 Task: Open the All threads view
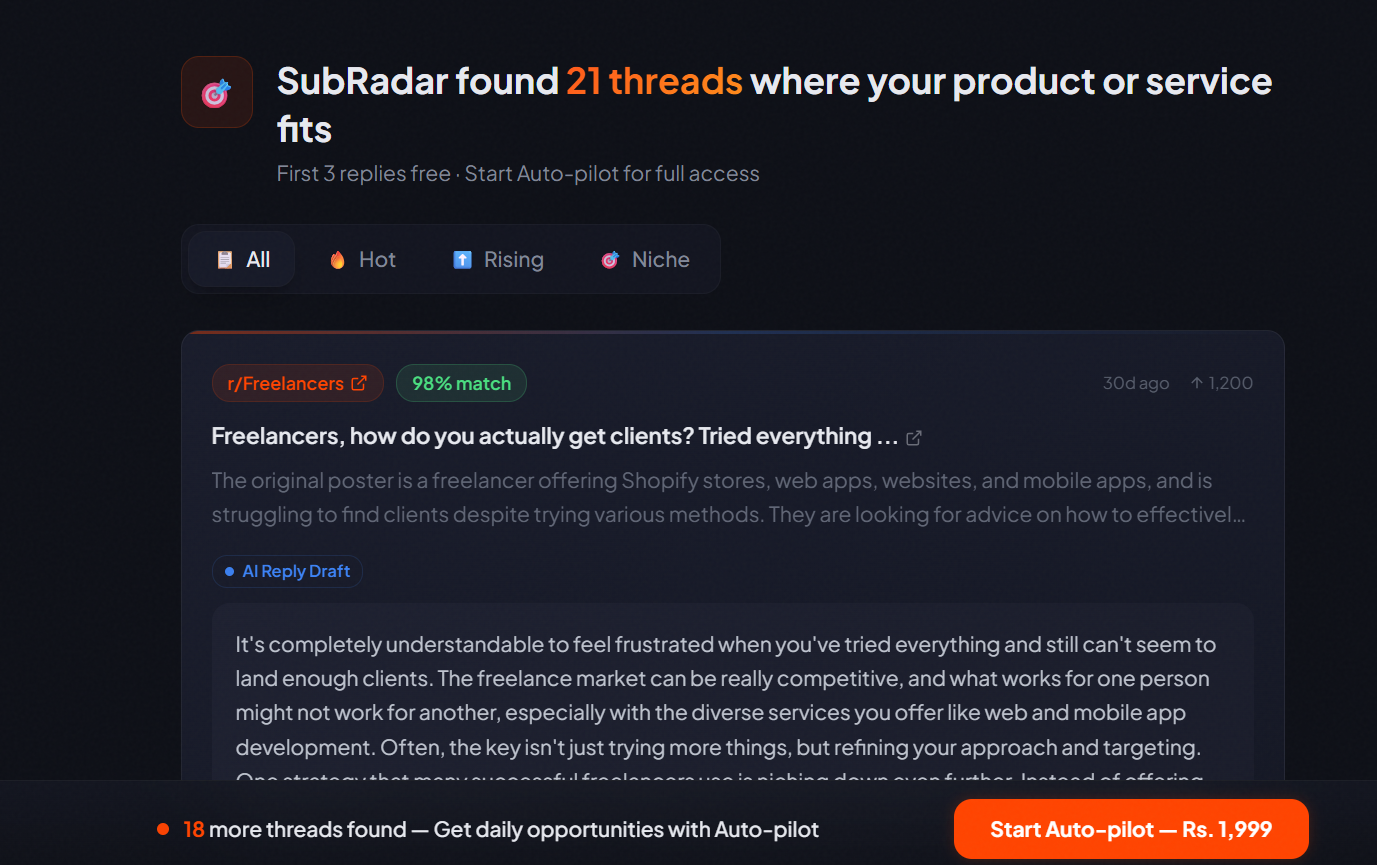[240, 259]
